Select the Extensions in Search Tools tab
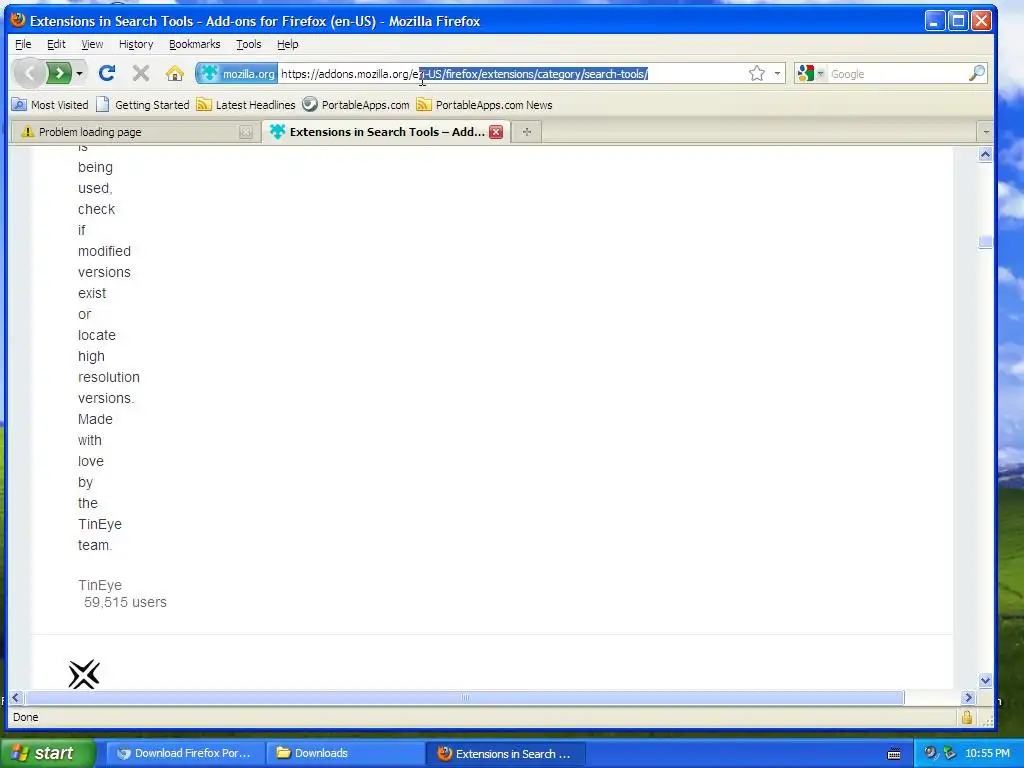Image resolution: width=1024 pixels, height=768 pixels. point(385,132)
